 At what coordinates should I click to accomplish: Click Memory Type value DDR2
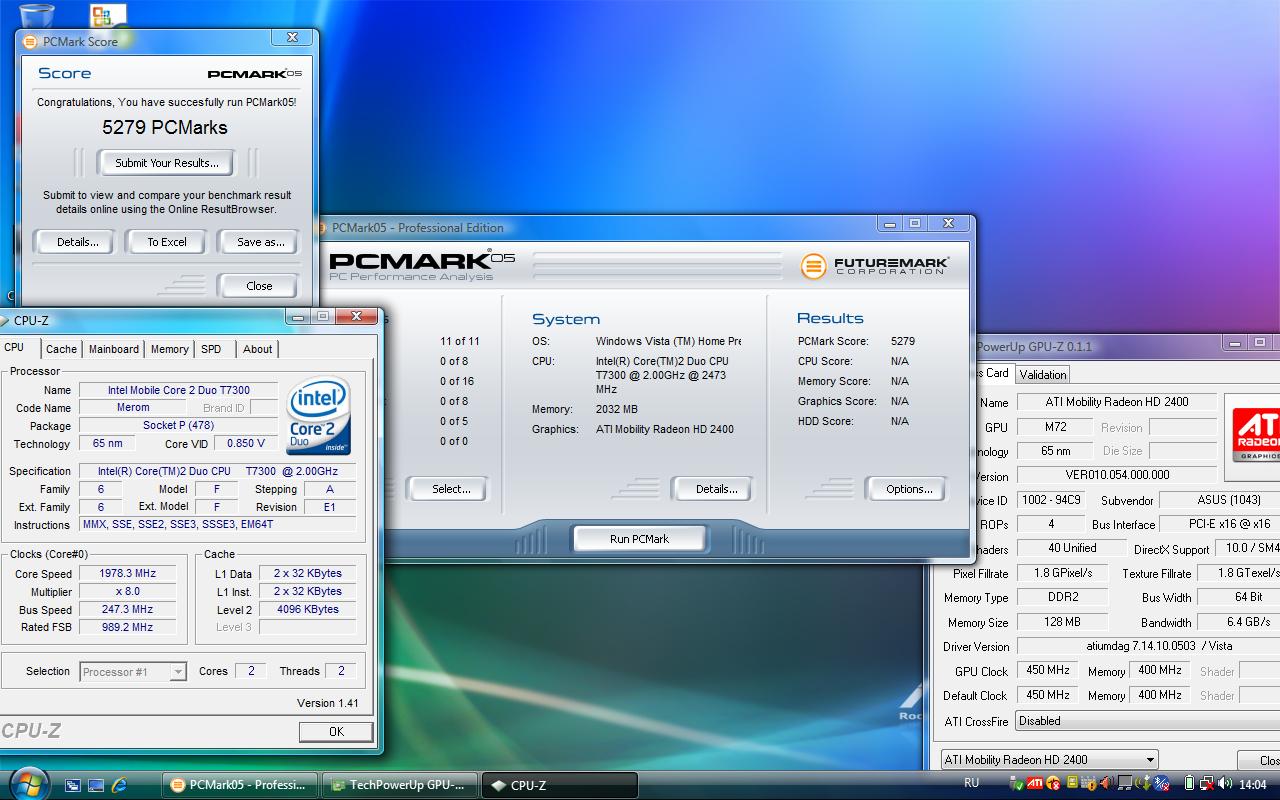click(1062, 597)
